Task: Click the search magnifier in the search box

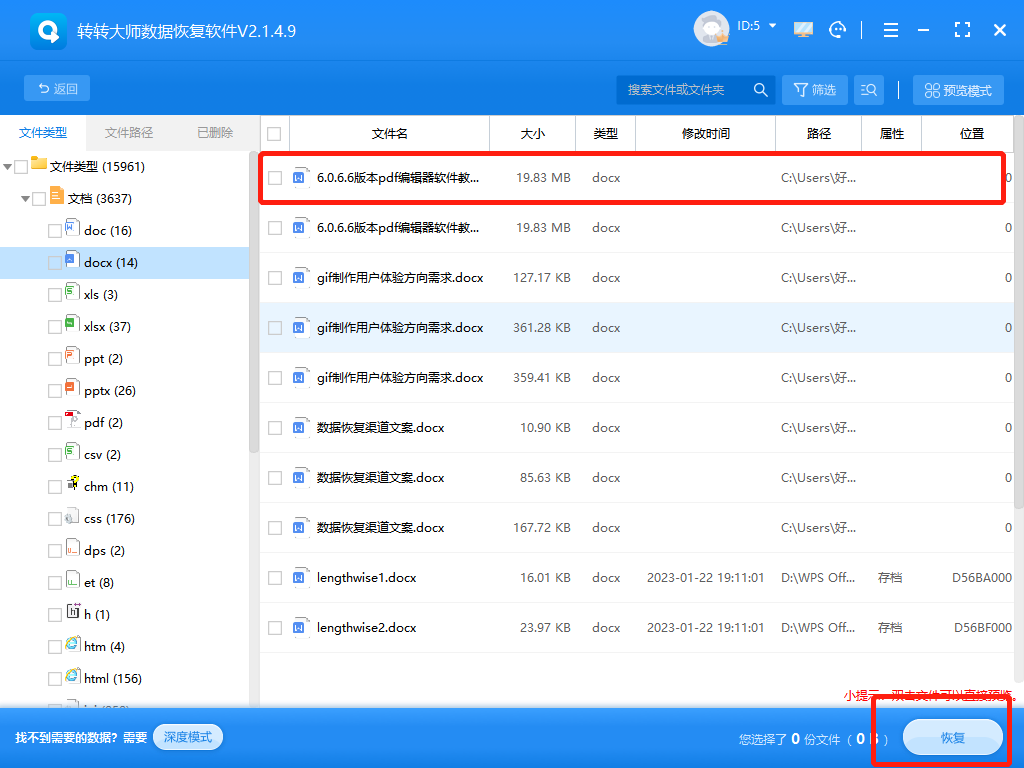Action: (760, 89)
